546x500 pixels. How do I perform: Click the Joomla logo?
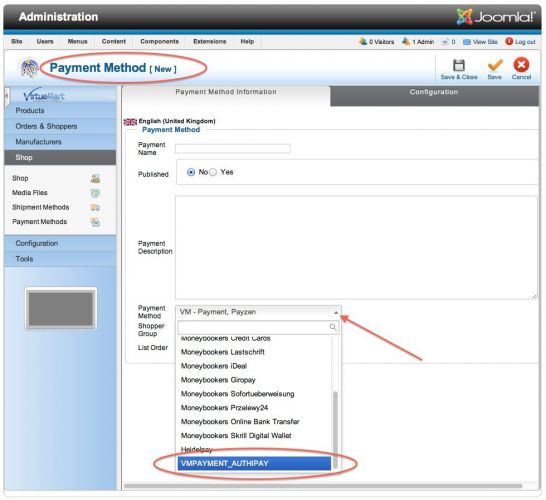coord(496,17)
